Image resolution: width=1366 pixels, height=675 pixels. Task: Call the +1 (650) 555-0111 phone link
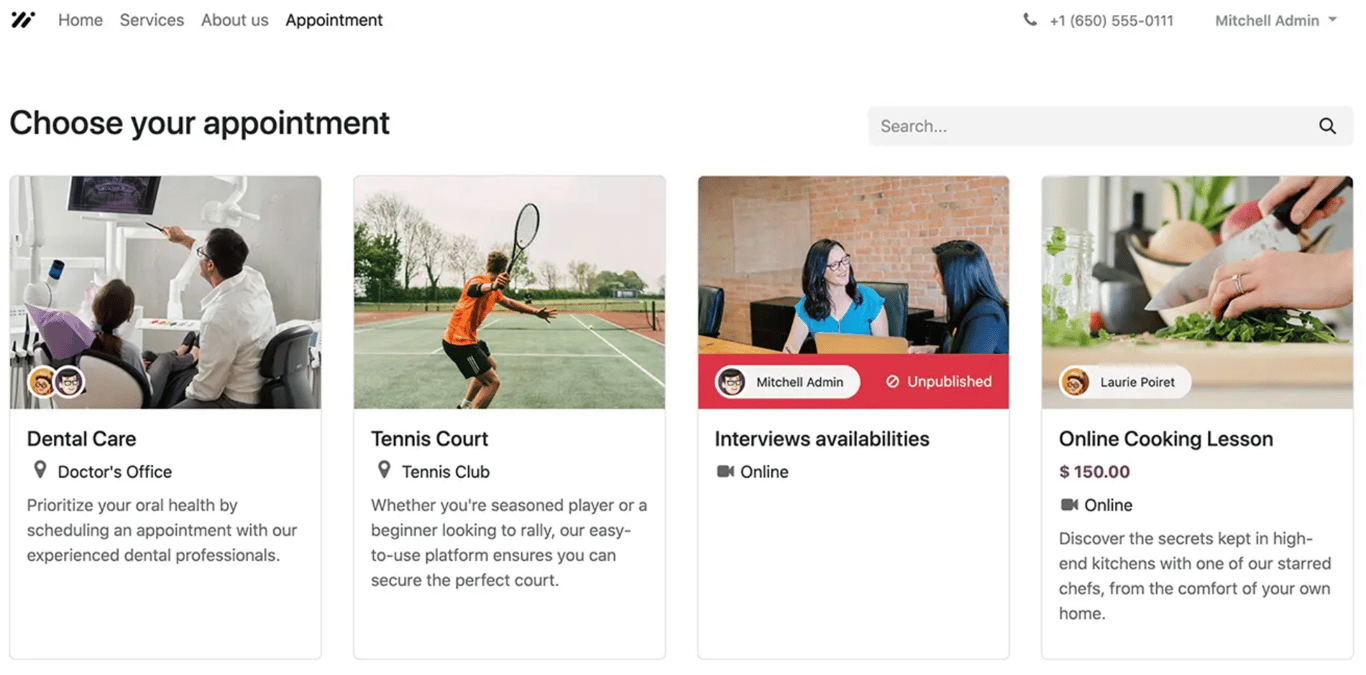point(1112,19)
